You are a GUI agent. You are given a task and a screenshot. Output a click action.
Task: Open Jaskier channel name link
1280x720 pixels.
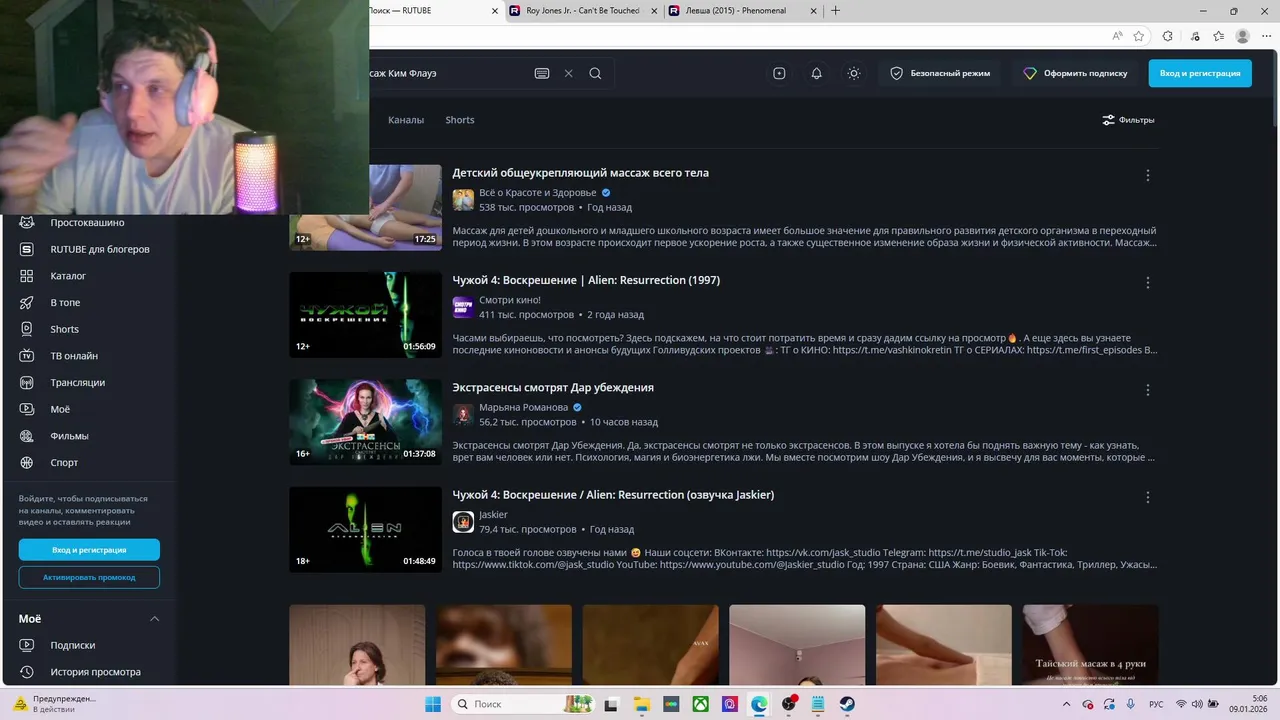[494, 514]
